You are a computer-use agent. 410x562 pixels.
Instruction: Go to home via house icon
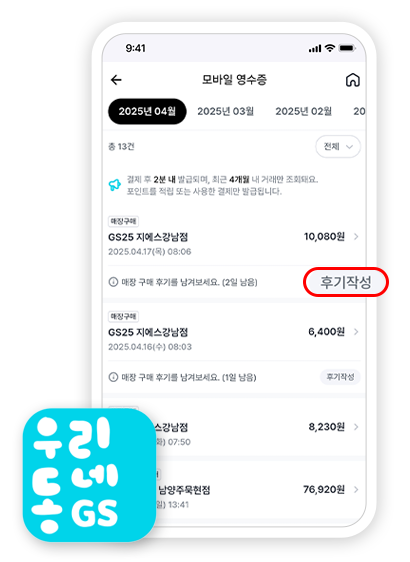click(x=353, y=80)
